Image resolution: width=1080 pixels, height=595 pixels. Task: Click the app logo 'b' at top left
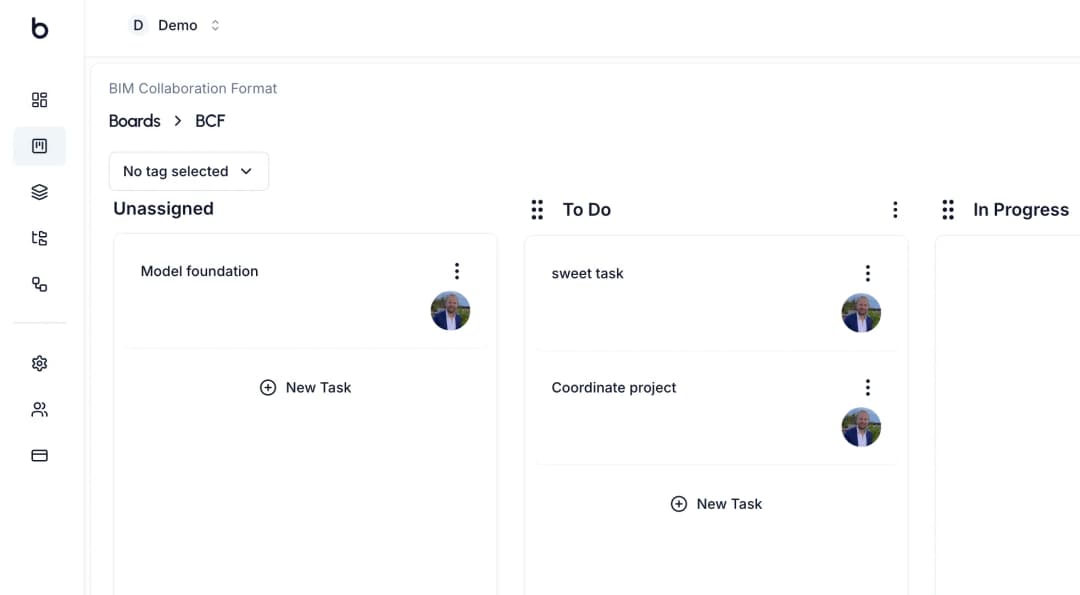[39, 30]
